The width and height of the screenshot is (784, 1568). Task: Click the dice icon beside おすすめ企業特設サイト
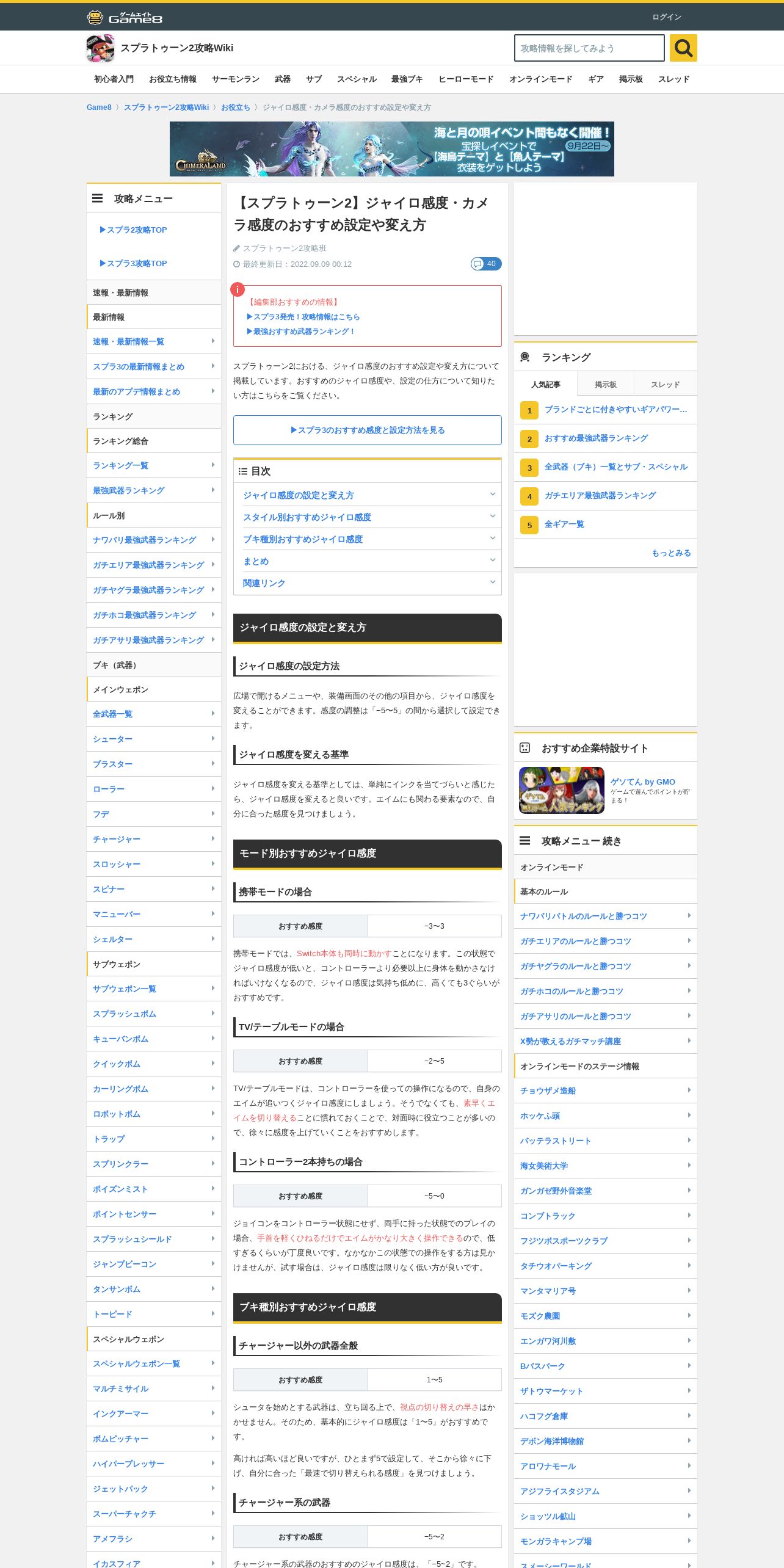click(x=525, y=748)
